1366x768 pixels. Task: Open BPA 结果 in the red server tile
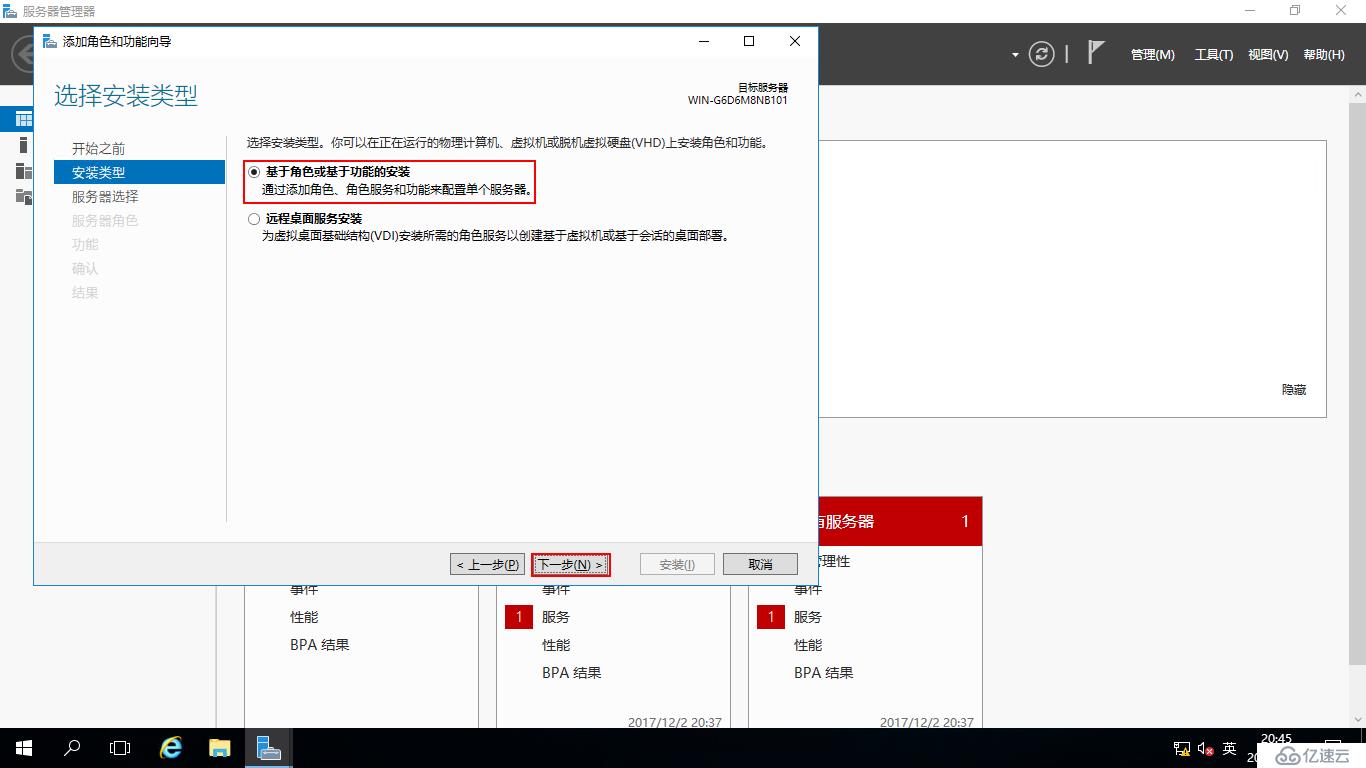[824, 673]
